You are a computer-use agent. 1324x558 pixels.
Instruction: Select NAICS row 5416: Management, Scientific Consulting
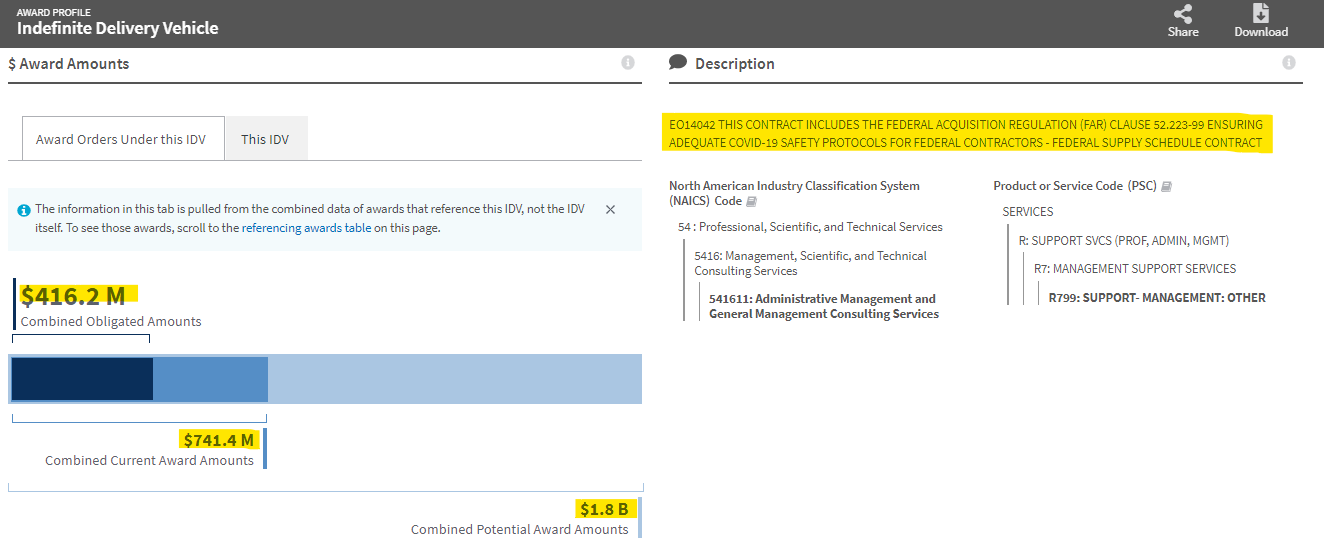(811, 263)
